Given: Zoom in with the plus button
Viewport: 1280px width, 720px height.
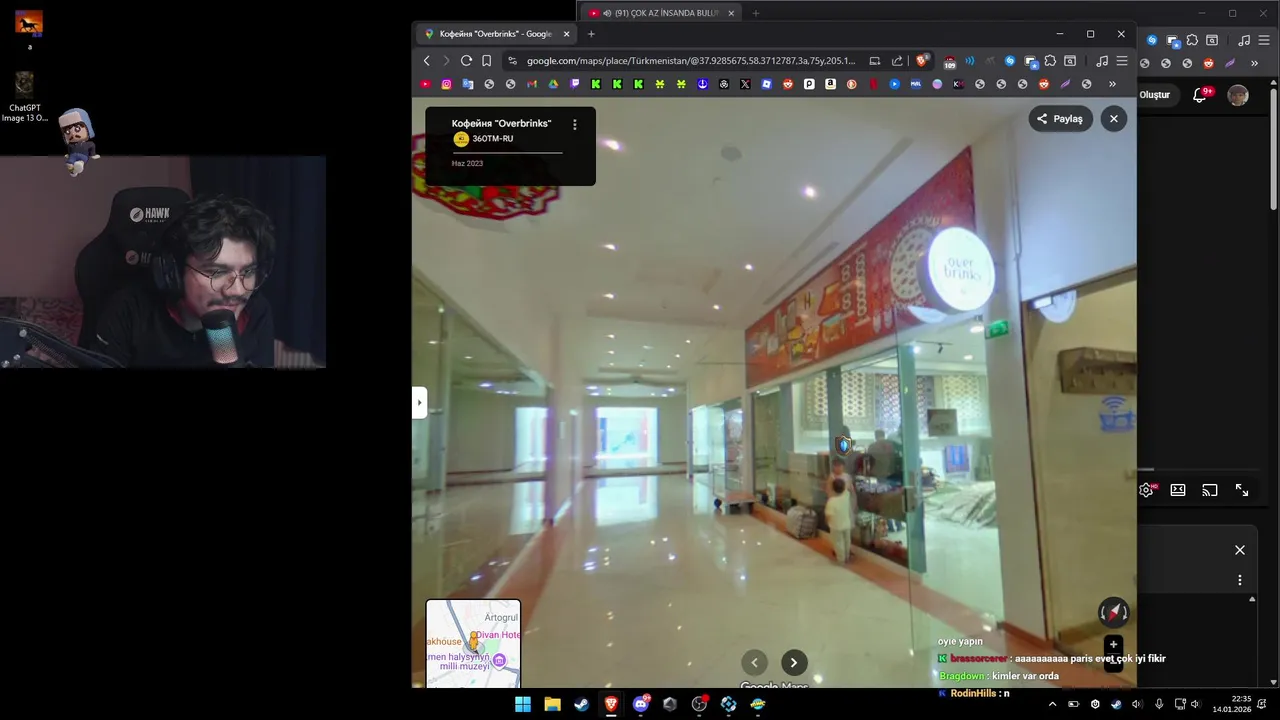Looking at the screenshot, I should coord(1113,645).
